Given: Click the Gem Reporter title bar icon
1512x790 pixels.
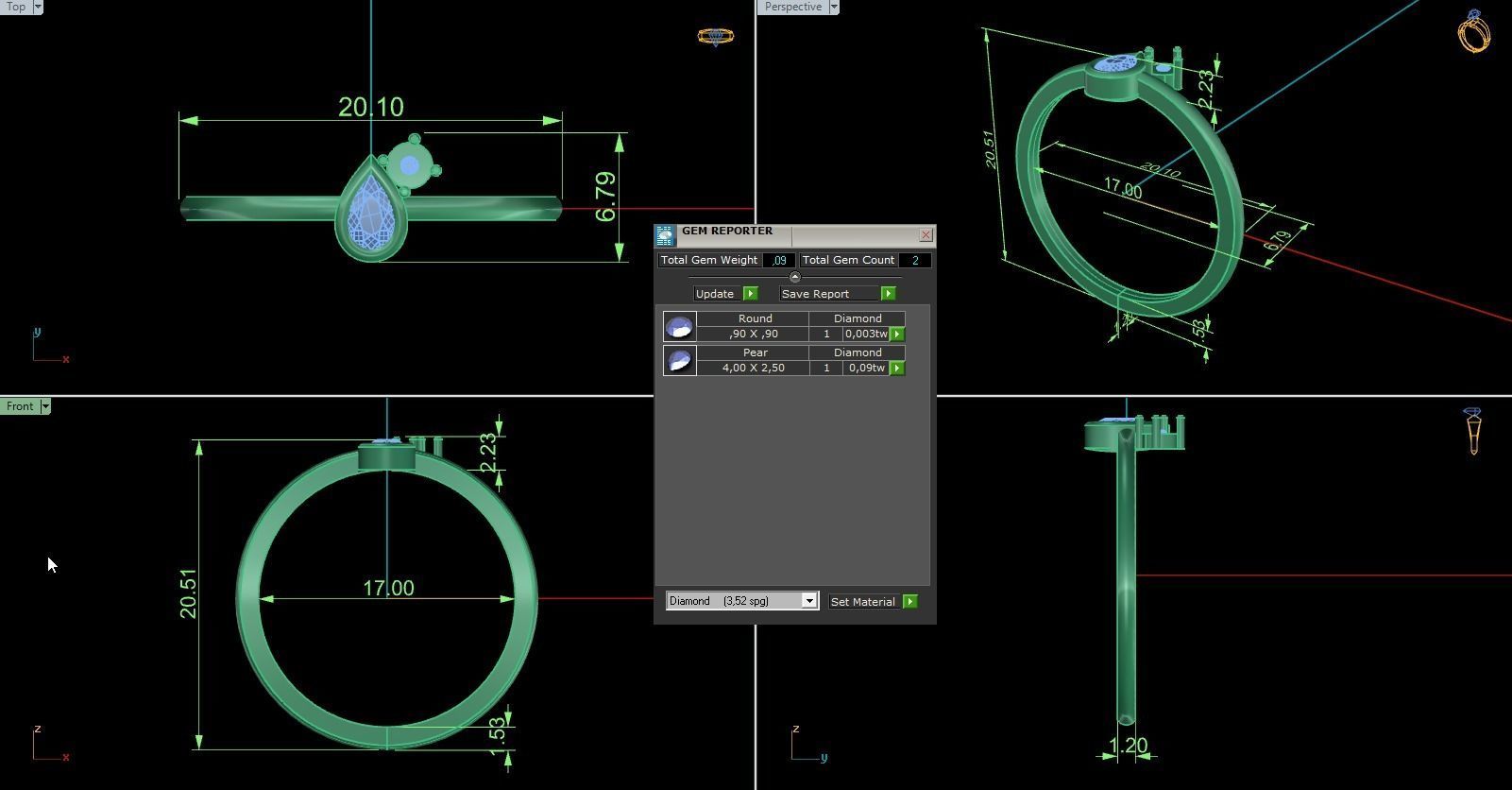Looking at the screenshot, I should click(x=665, y=235).
